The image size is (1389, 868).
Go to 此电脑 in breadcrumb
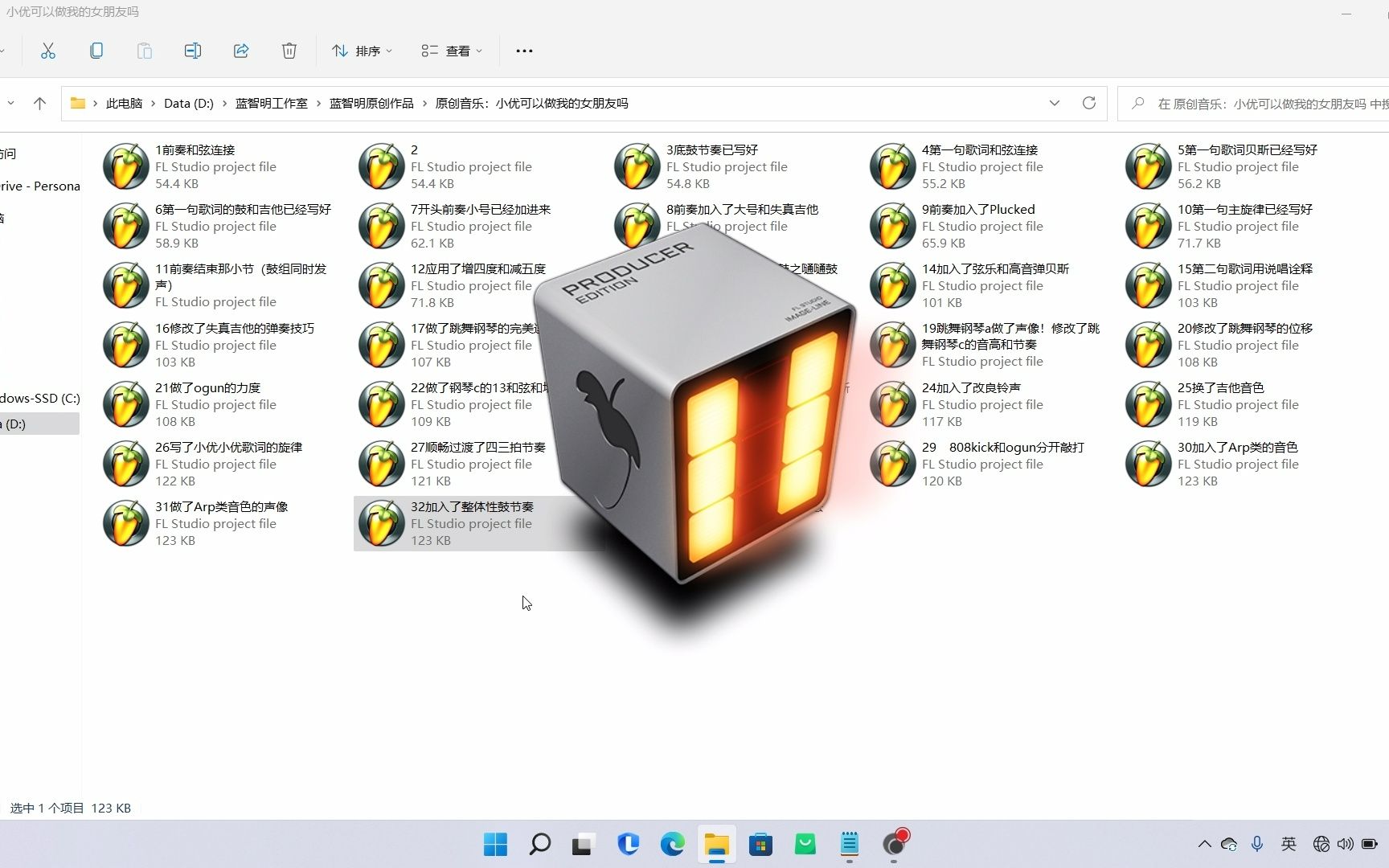(124, 104)
